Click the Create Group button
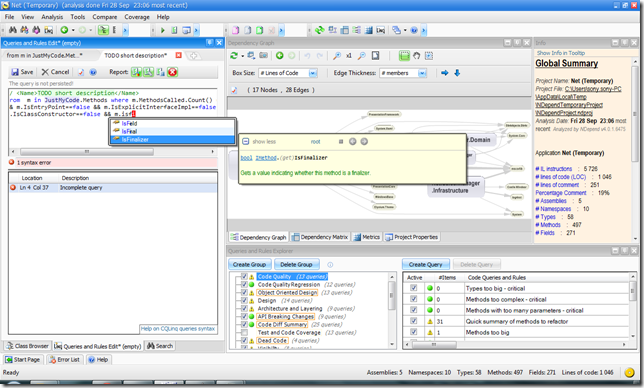The image size is (644, 388). (249, 265)
